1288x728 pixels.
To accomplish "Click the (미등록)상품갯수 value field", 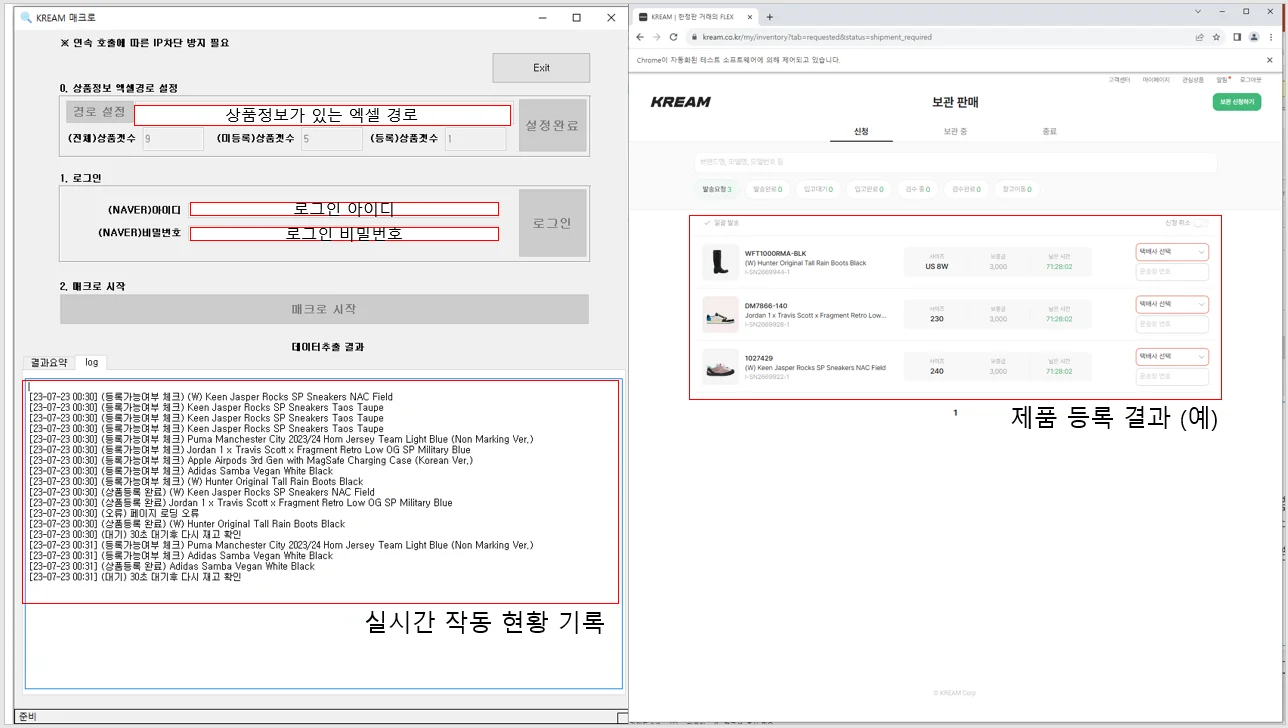I will point(332,139).
